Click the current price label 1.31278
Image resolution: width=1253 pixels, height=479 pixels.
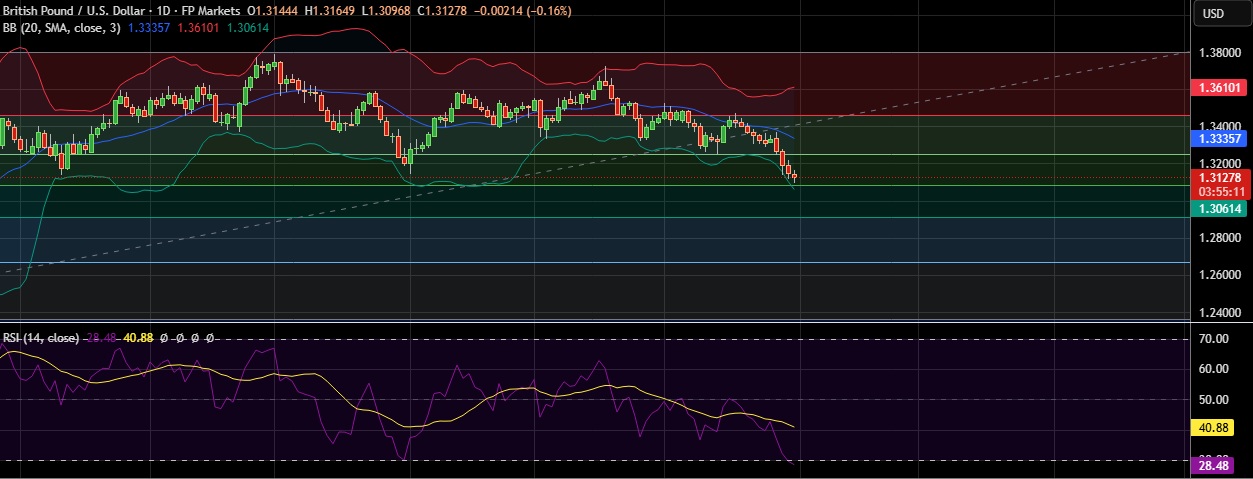click(1219, 177)
